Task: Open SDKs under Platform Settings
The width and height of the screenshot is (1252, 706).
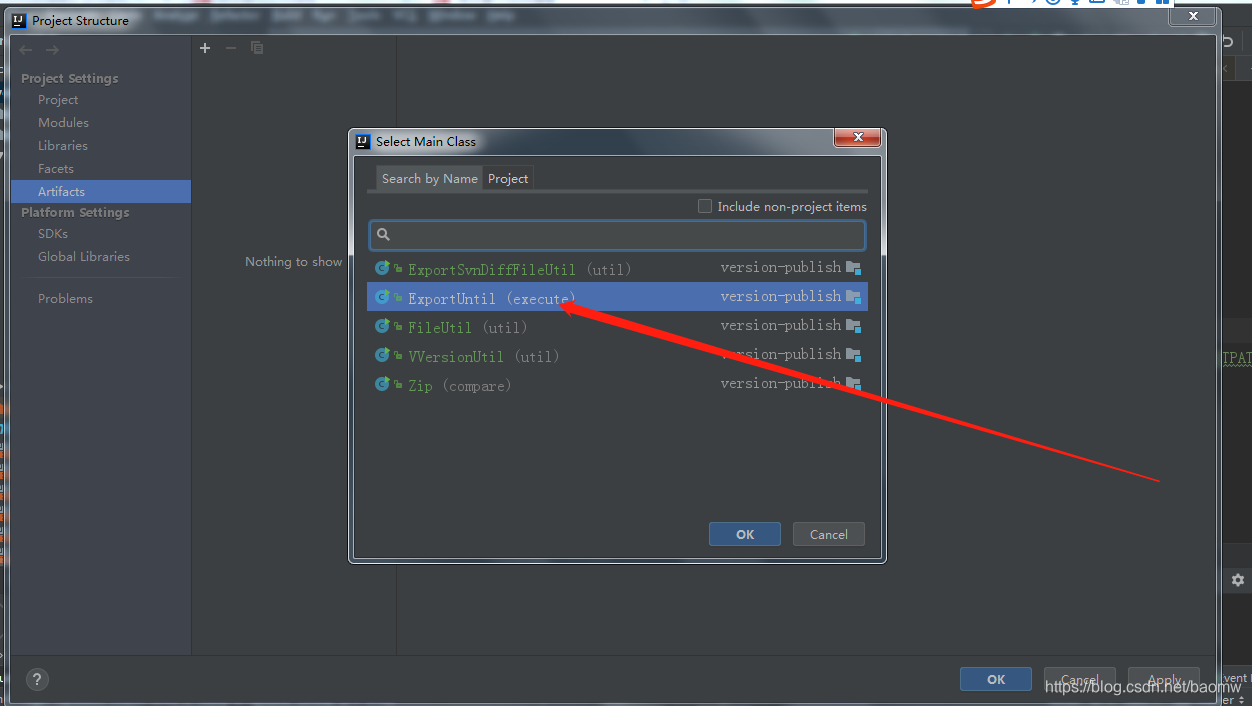Action: pos(52,233)
